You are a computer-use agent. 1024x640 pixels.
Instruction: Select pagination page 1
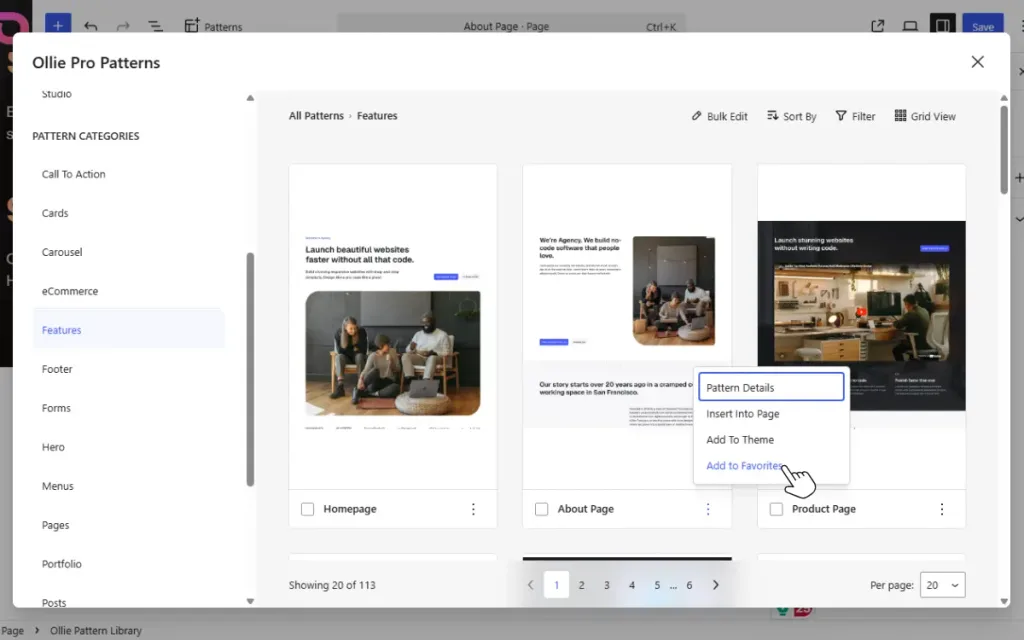point(556,585)
